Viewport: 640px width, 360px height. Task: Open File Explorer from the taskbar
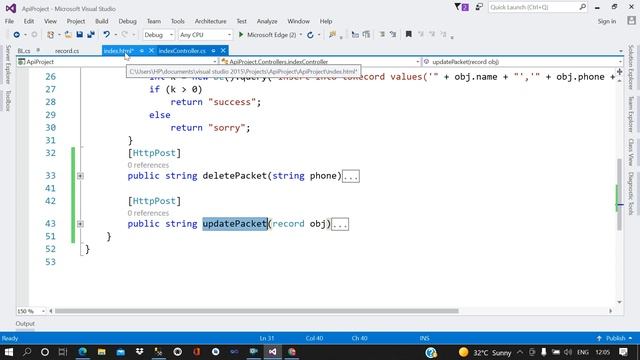click(102, 352)
